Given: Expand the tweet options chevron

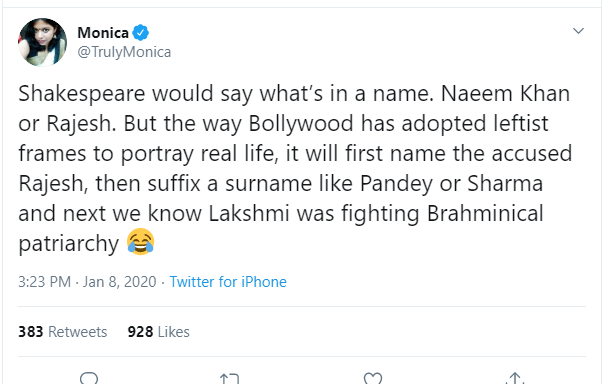Looking at the screenshot, I should click(578, 31).
